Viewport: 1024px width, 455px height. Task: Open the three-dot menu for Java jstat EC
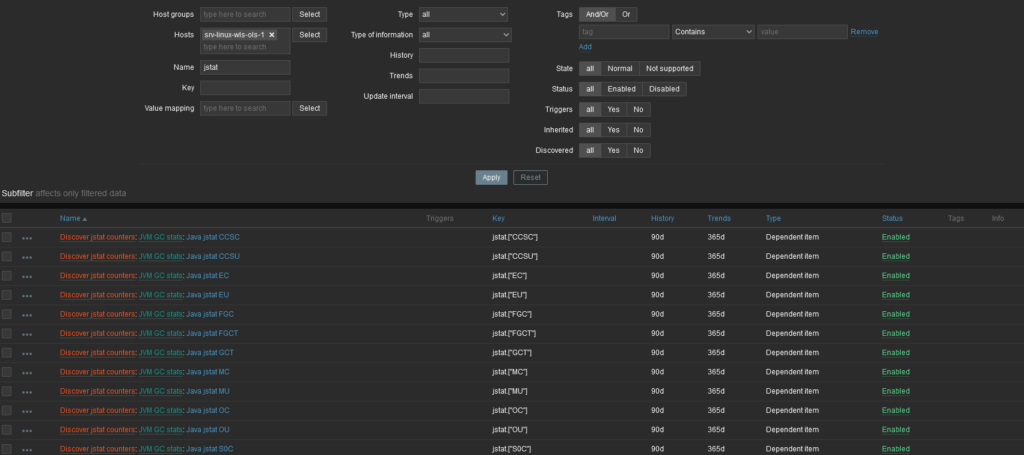pos(27,276)
